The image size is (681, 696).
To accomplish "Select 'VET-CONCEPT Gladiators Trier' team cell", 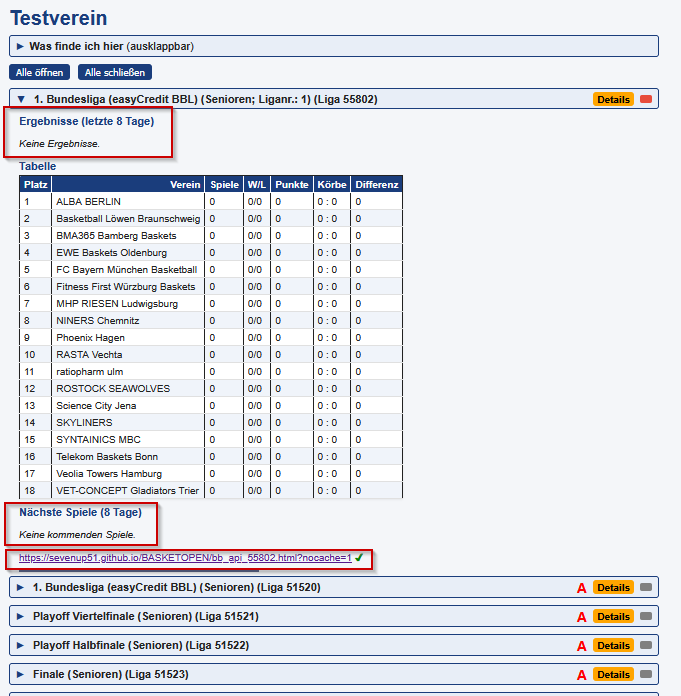I will pyautogui.click(x=128, y=490).
